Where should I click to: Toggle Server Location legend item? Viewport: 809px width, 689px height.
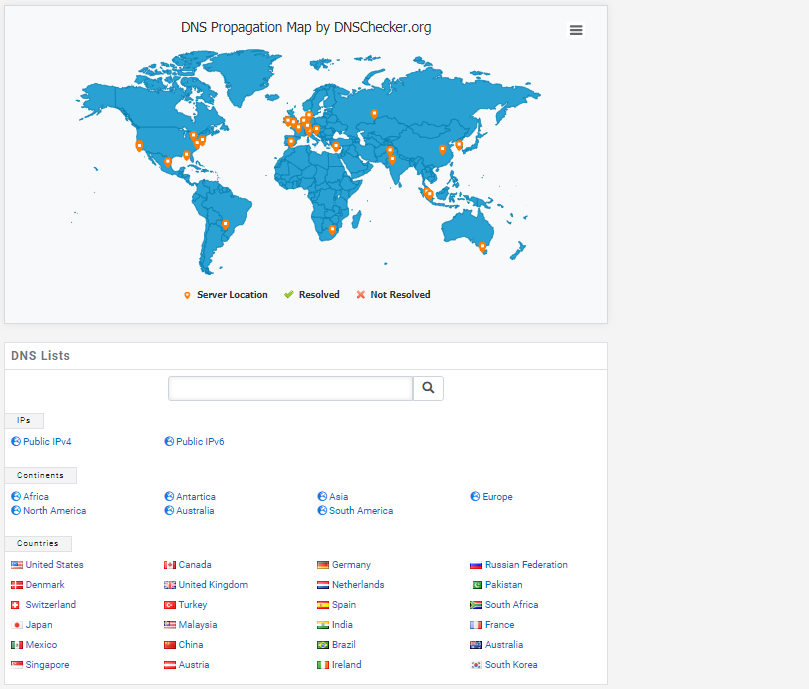click(226, 295)
